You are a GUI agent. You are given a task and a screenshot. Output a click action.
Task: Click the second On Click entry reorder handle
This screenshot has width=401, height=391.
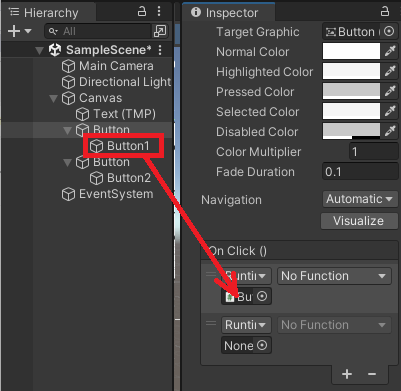click(211, 324)
